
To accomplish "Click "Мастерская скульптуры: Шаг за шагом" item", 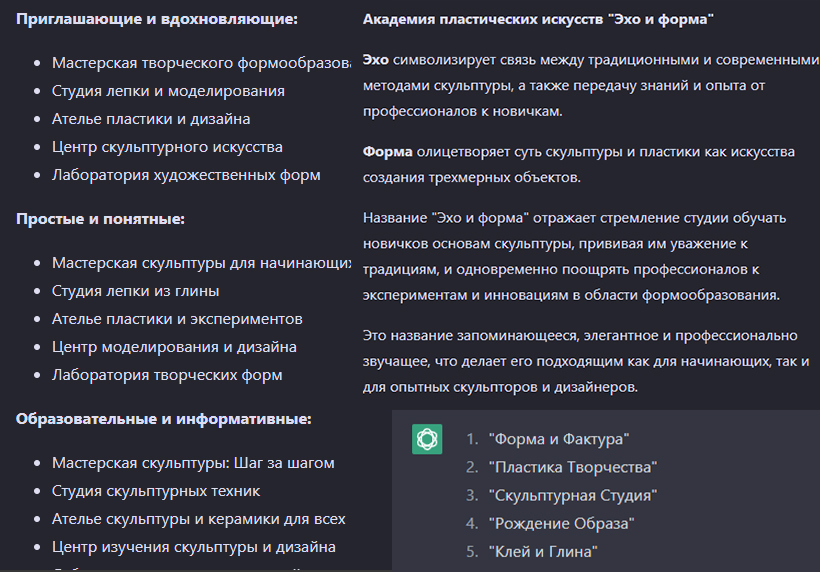I will point(193,463).
